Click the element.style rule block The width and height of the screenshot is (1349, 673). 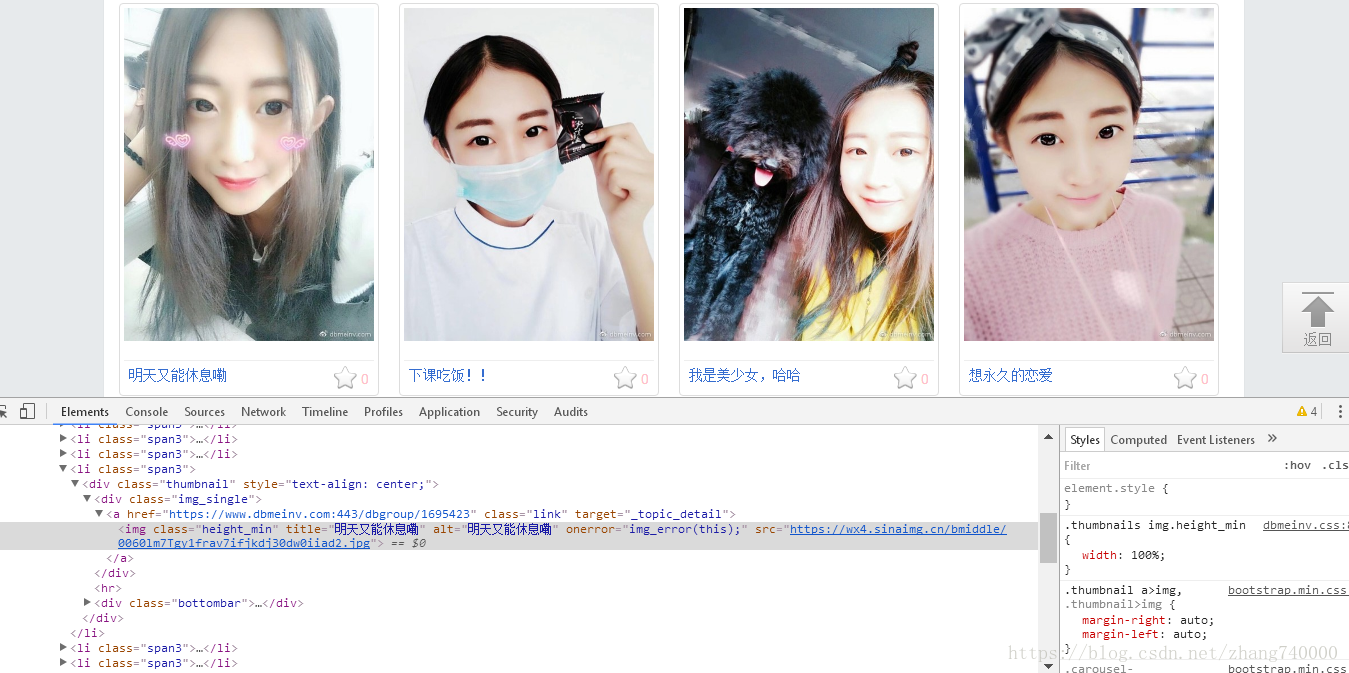click(1205, 496)
